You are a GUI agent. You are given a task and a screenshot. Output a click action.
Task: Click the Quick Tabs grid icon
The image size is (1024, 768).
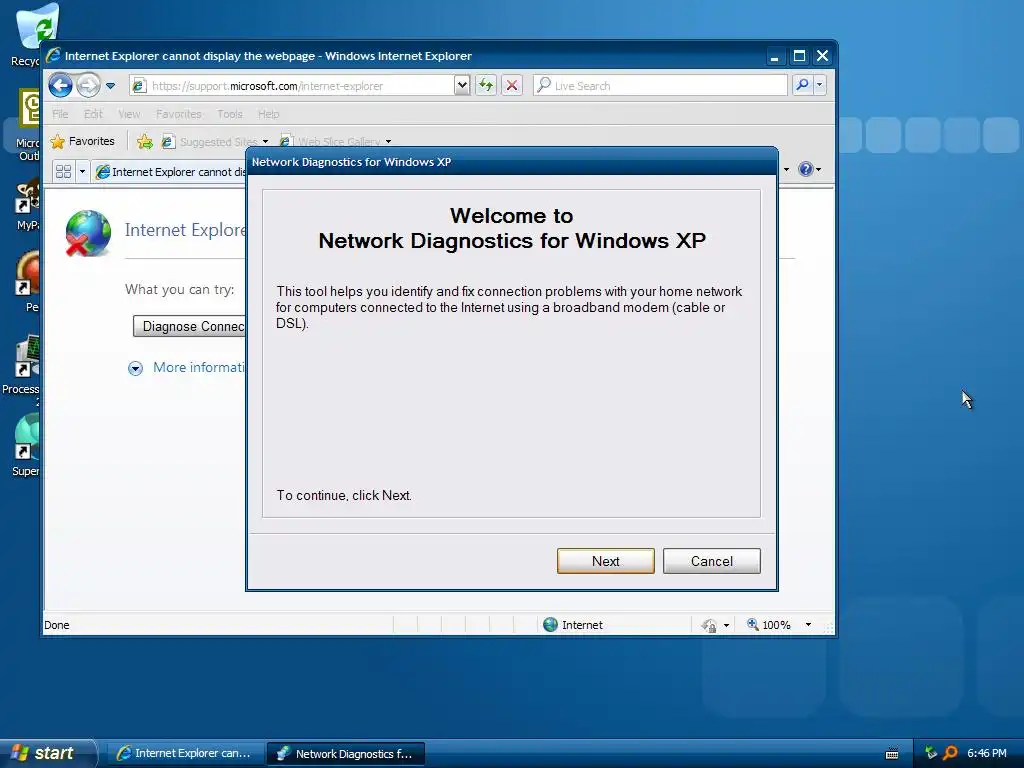click(x=63, y=172)
